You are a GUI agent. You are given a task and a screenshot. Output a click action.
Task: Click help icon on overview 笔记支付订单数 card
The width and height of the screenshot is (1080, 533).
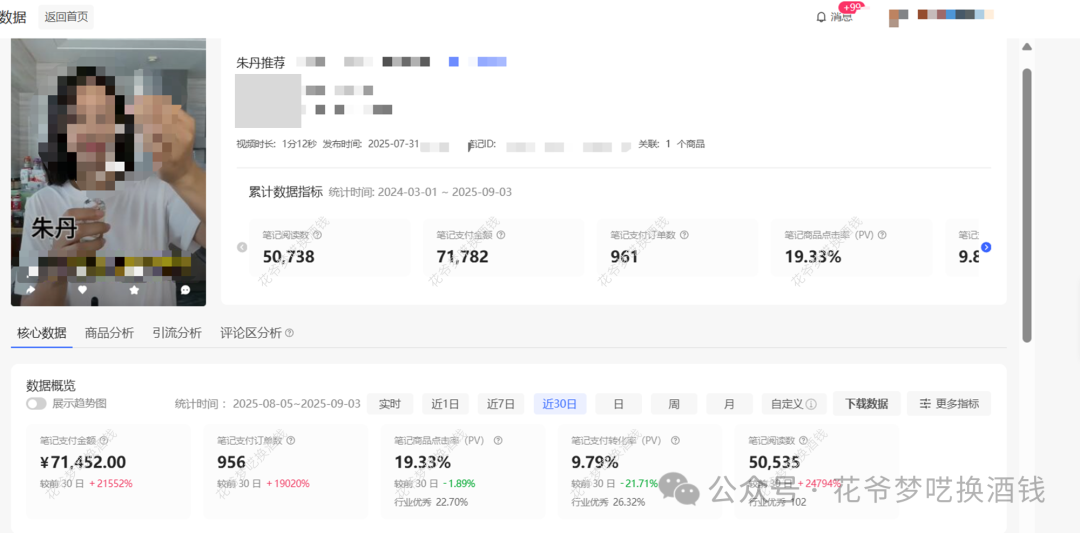coord(291,441)
